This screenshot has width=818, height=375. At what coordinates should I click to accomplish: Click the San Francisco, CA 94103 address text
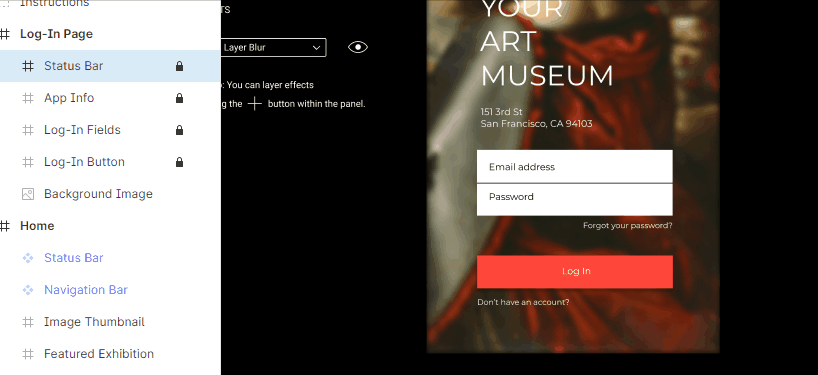pos(536,124)
